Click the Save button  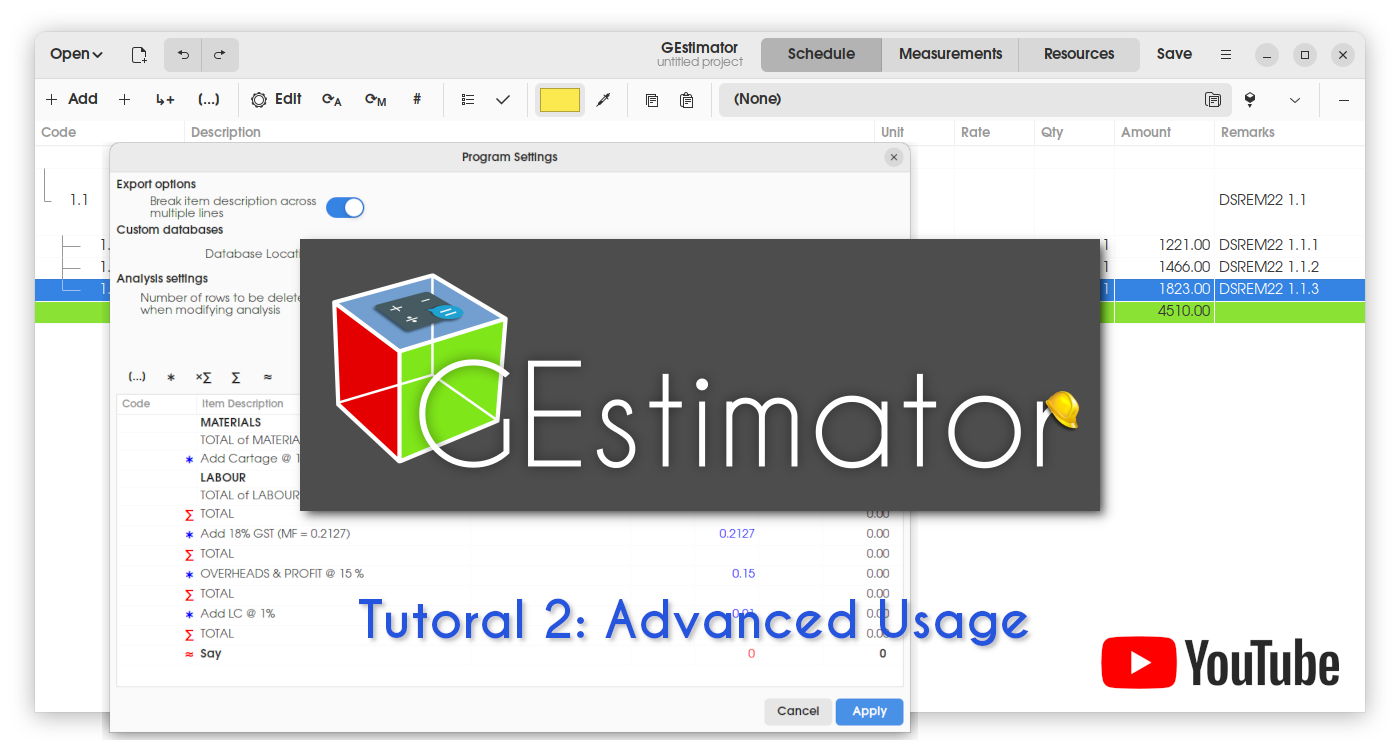point(1174,55)
